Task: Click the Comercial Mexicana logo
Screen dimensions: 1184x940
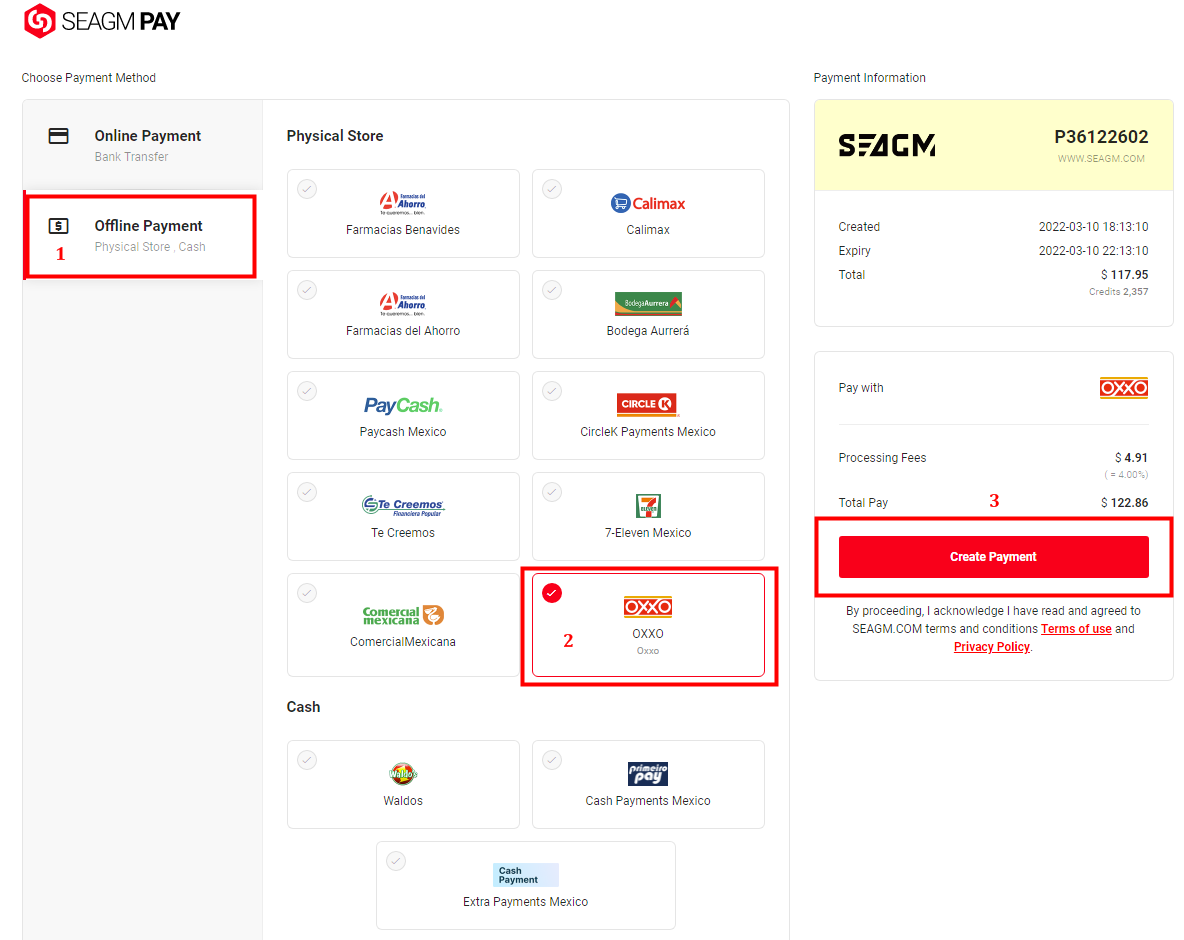Action: (x=402, y=615)
